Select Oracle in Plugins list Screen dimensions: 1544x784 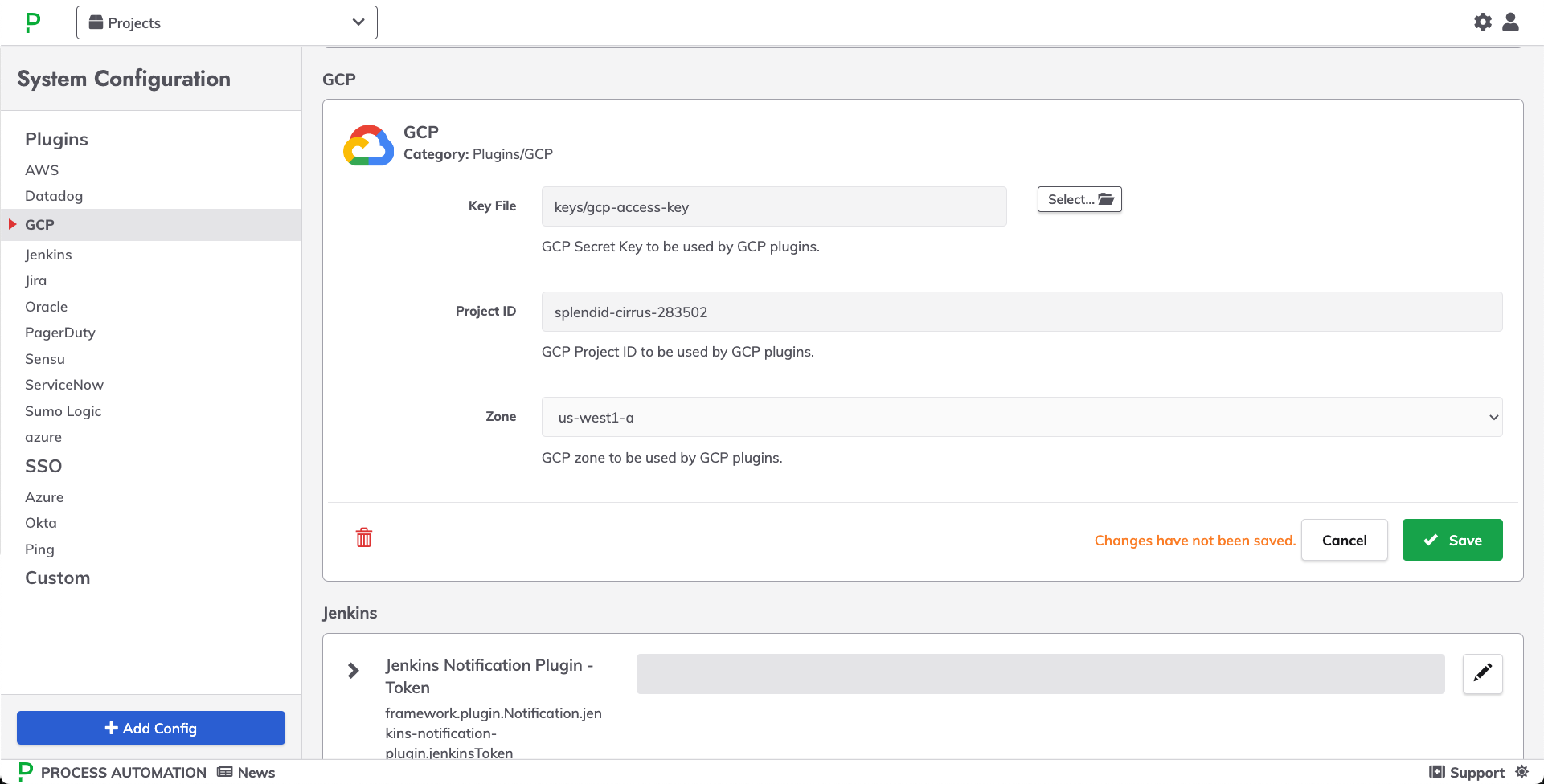click(46, 307)
